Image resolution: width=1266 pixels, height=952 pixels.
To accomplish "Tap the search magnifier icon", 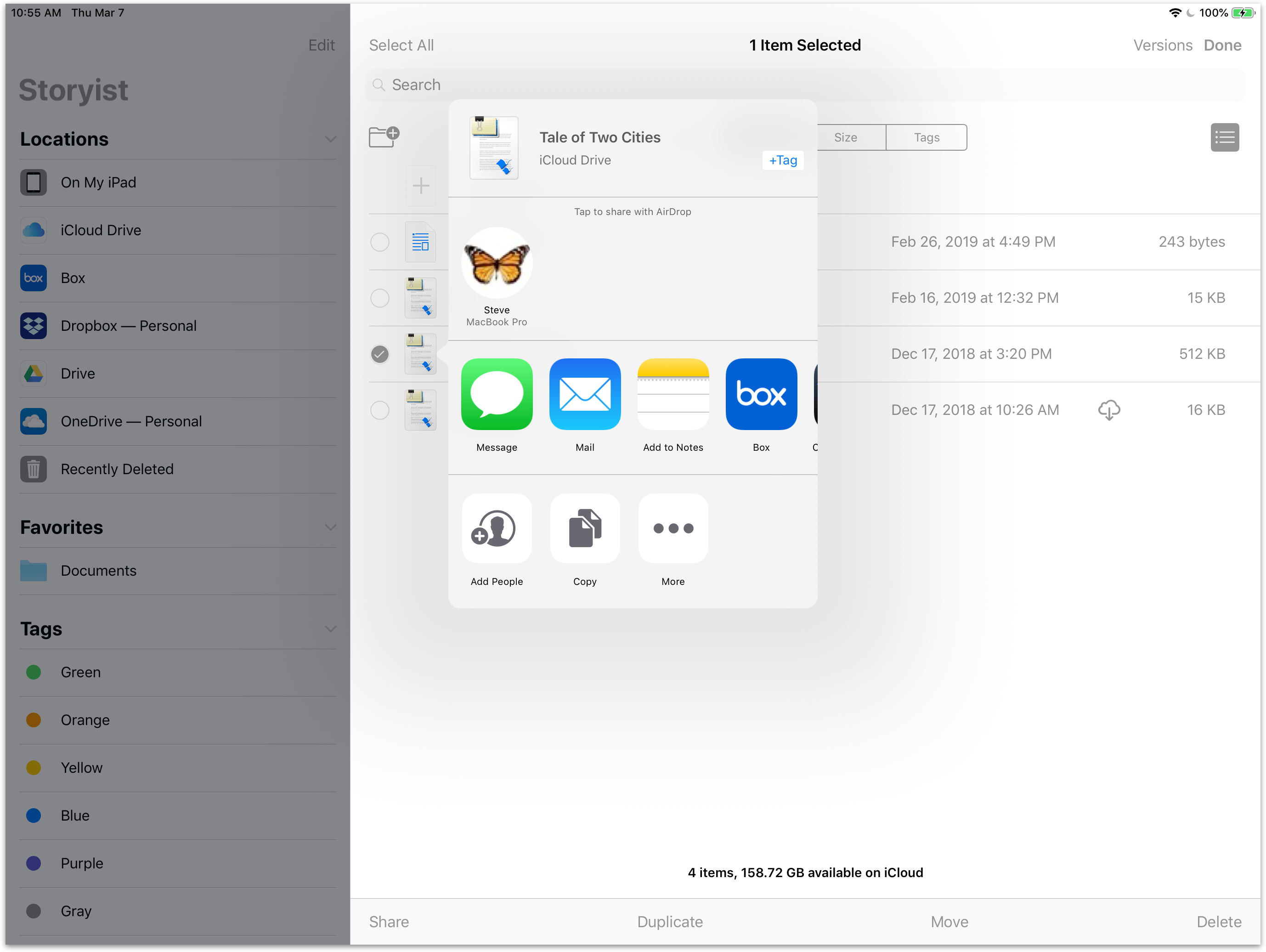I will pyautogui.click(x=379, y=85).
